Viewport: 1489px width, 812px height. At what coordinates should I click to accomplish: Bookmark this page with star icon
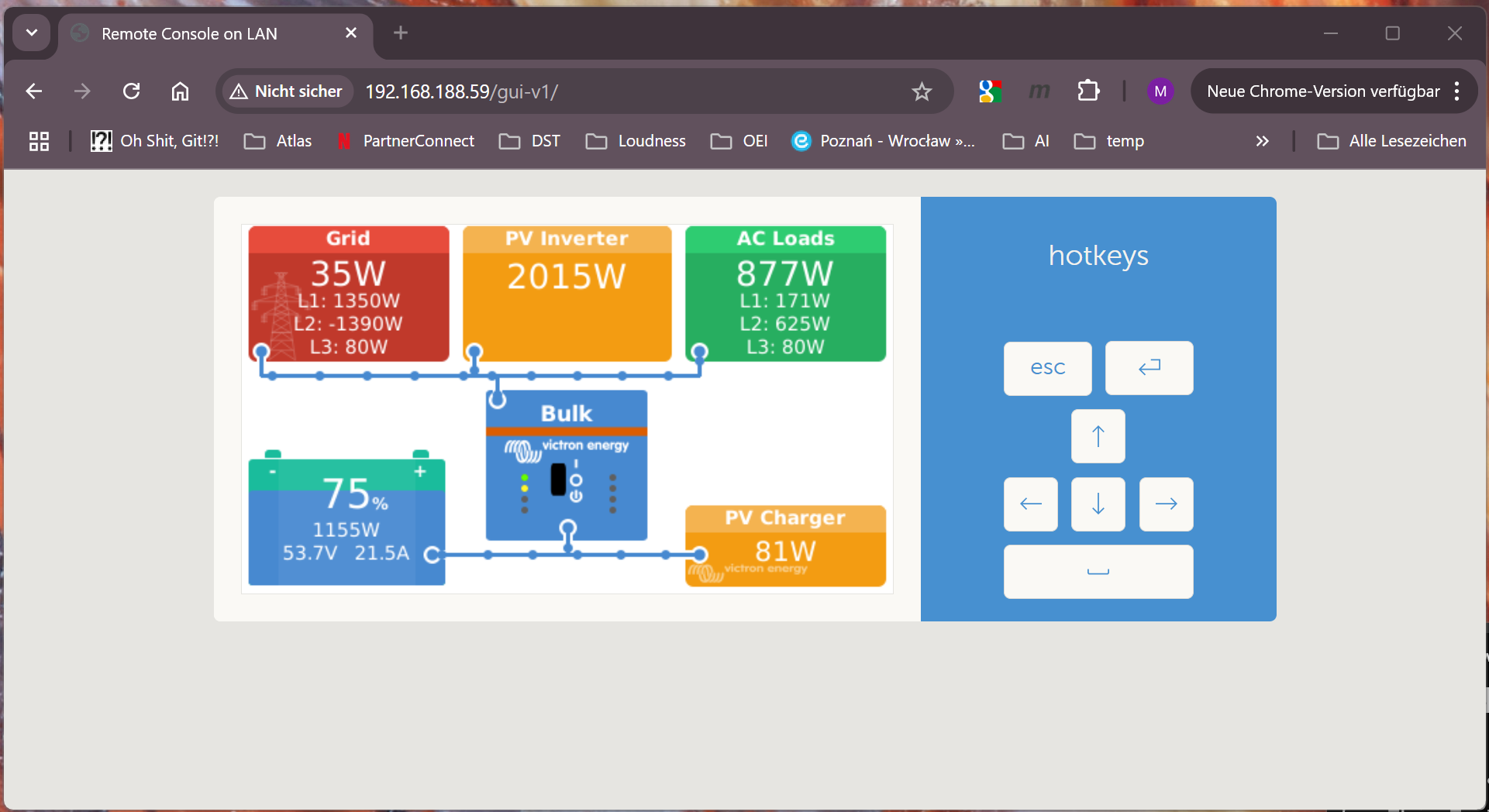(x=922, y=92)
